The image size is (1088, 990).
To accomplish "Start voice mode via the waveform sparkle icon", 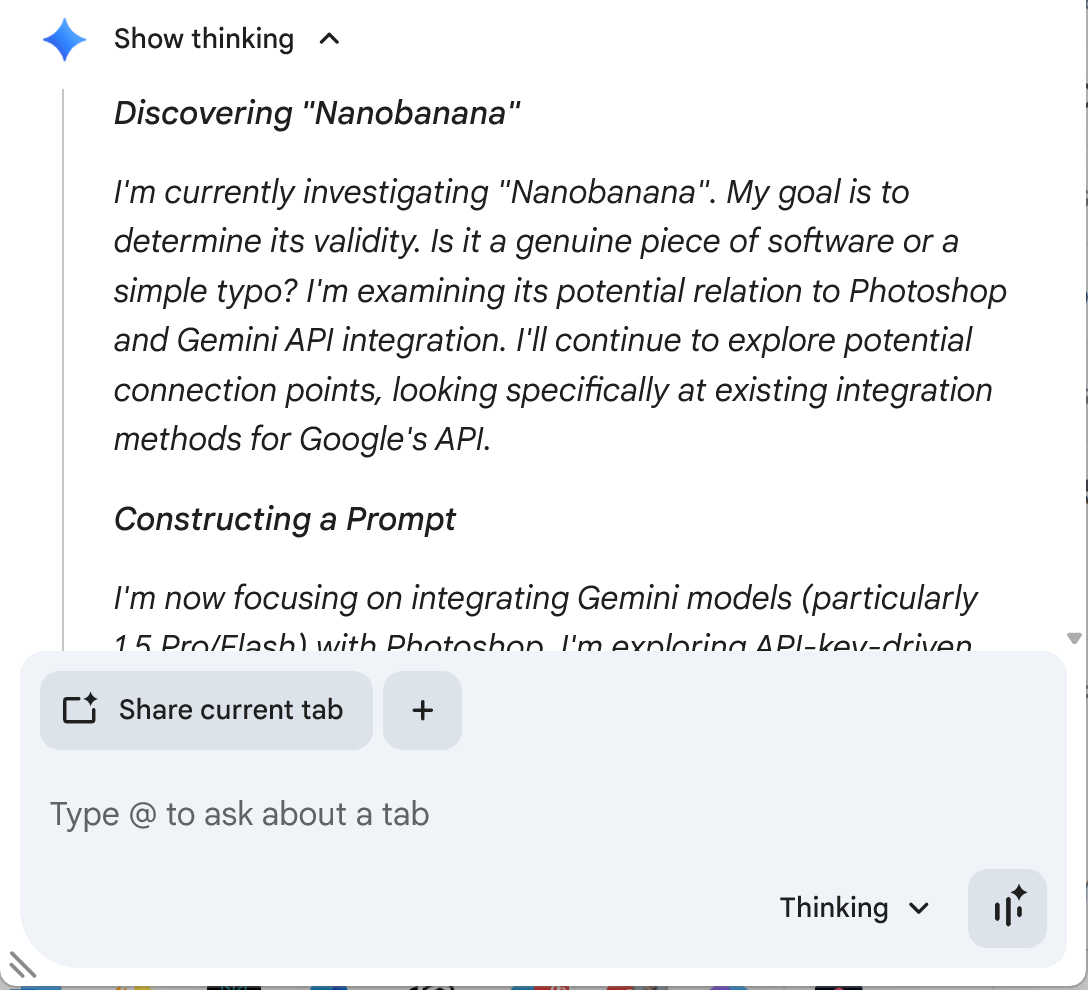I will click(x=1007, y=908).
